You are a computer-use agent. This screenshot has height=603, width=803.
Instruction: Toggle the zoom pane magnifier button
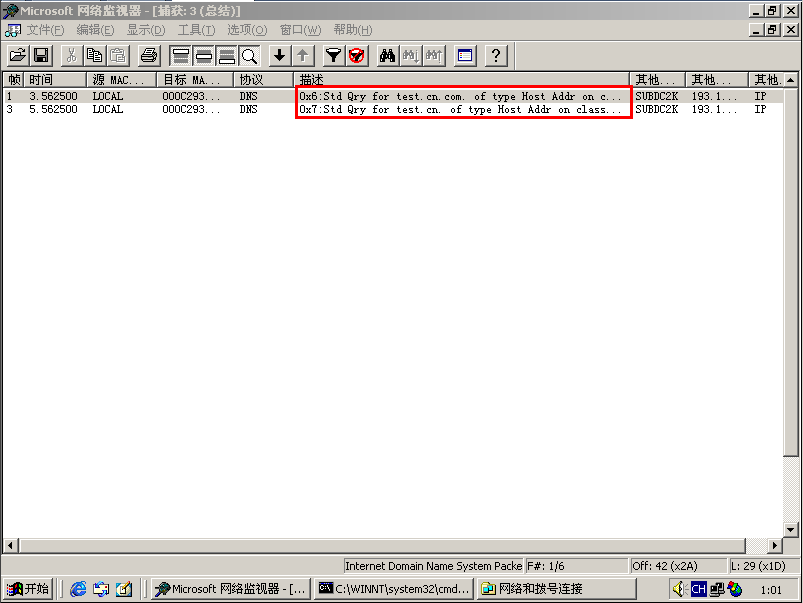click(x=249, y=56)
